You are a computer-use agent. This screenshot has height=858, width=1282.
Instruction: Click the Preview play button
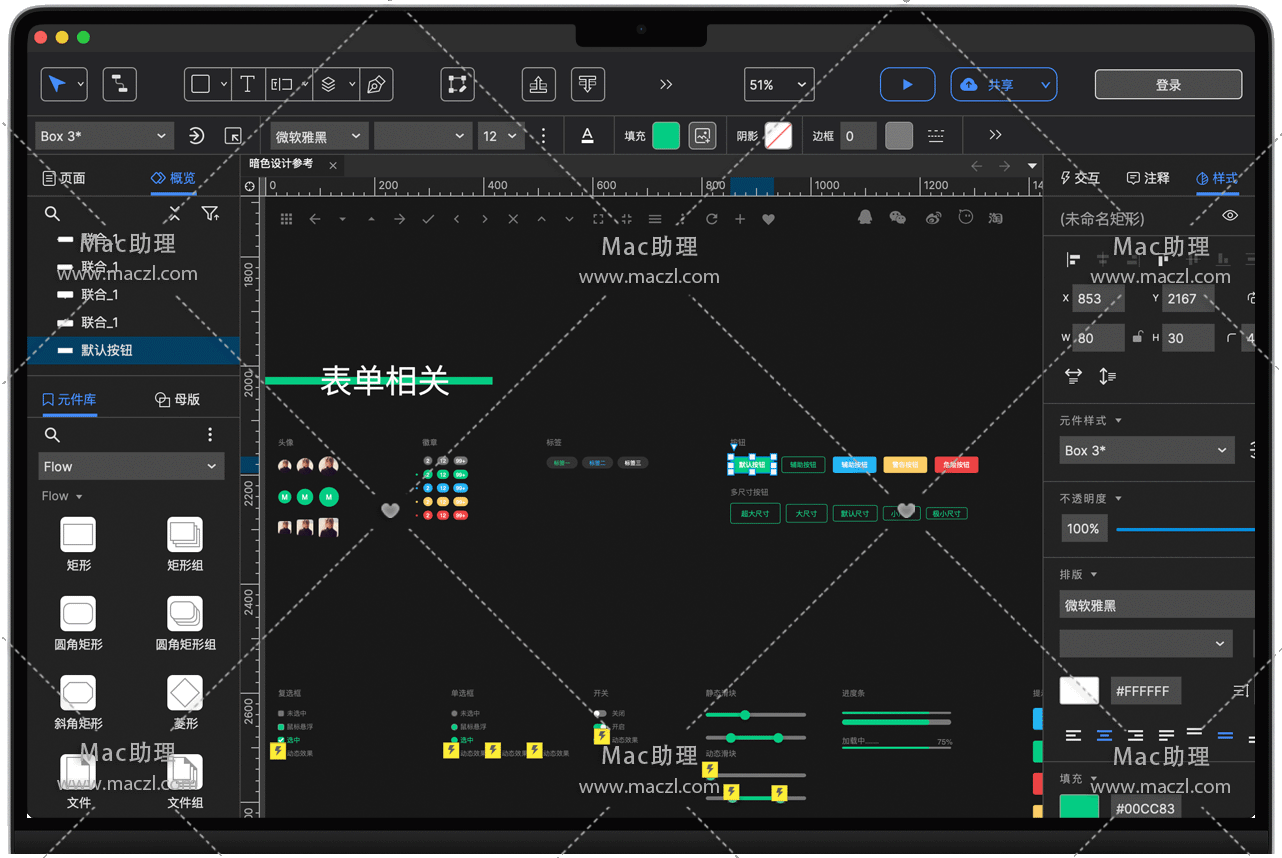tap(907, 85)
